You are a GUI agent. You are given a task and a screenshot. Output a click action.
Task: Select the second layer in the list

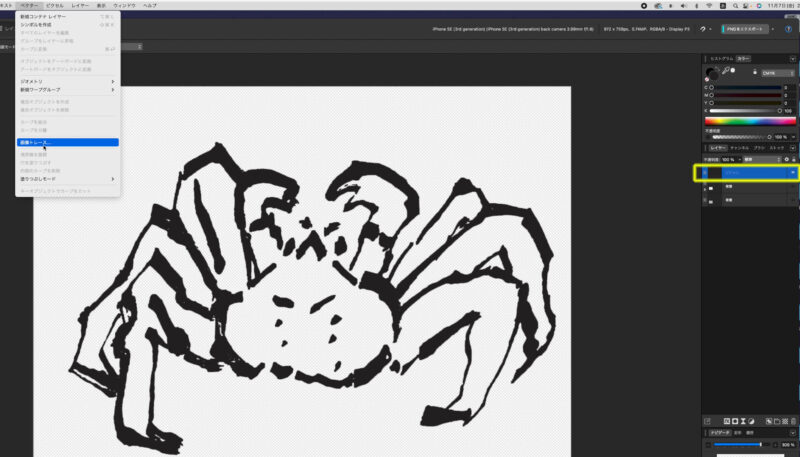[x=748, y=187]
